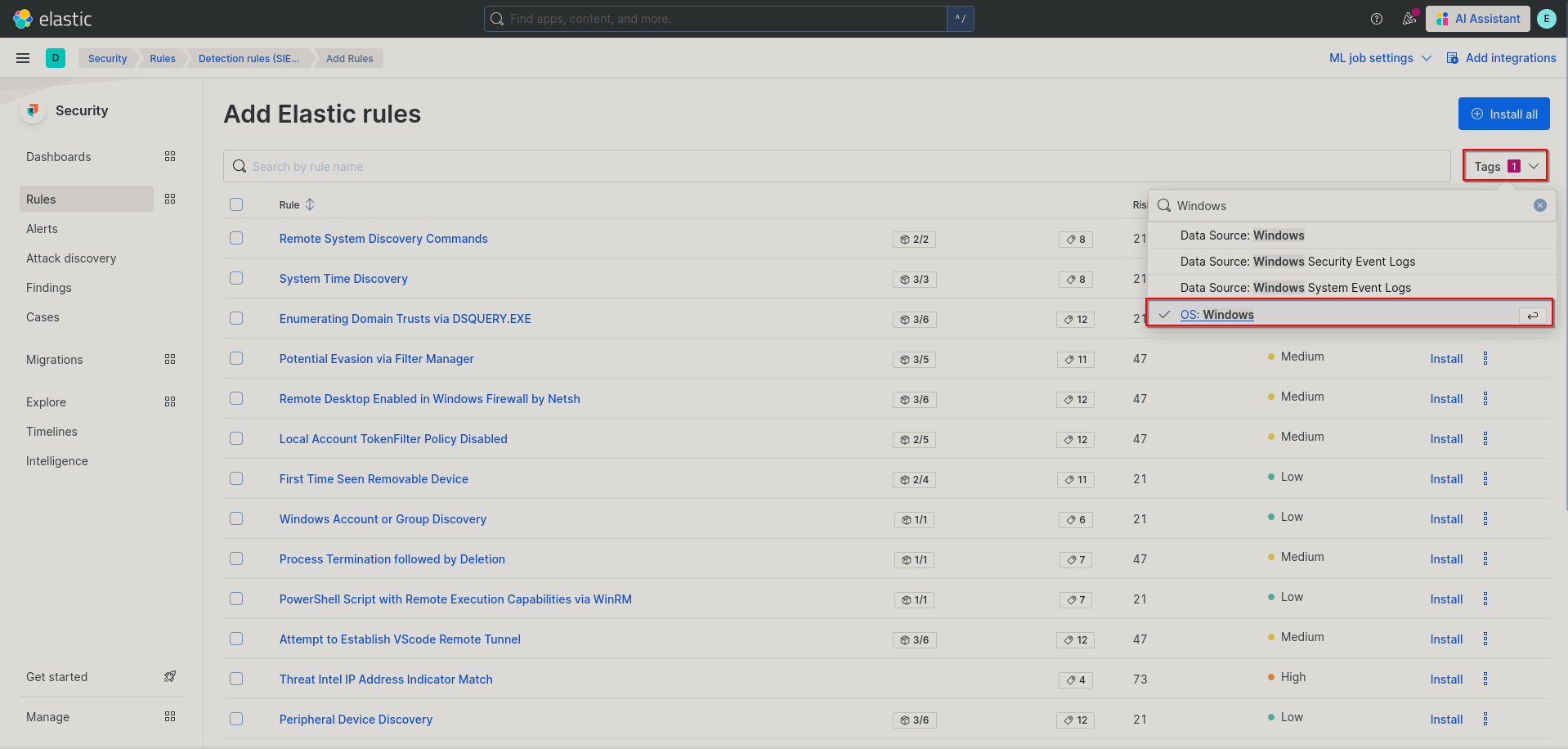Screen dimensions: 1568x749
Task: Check Peripheral Device Discovery row
Action: pyautogui.click(x=236, y=719)
